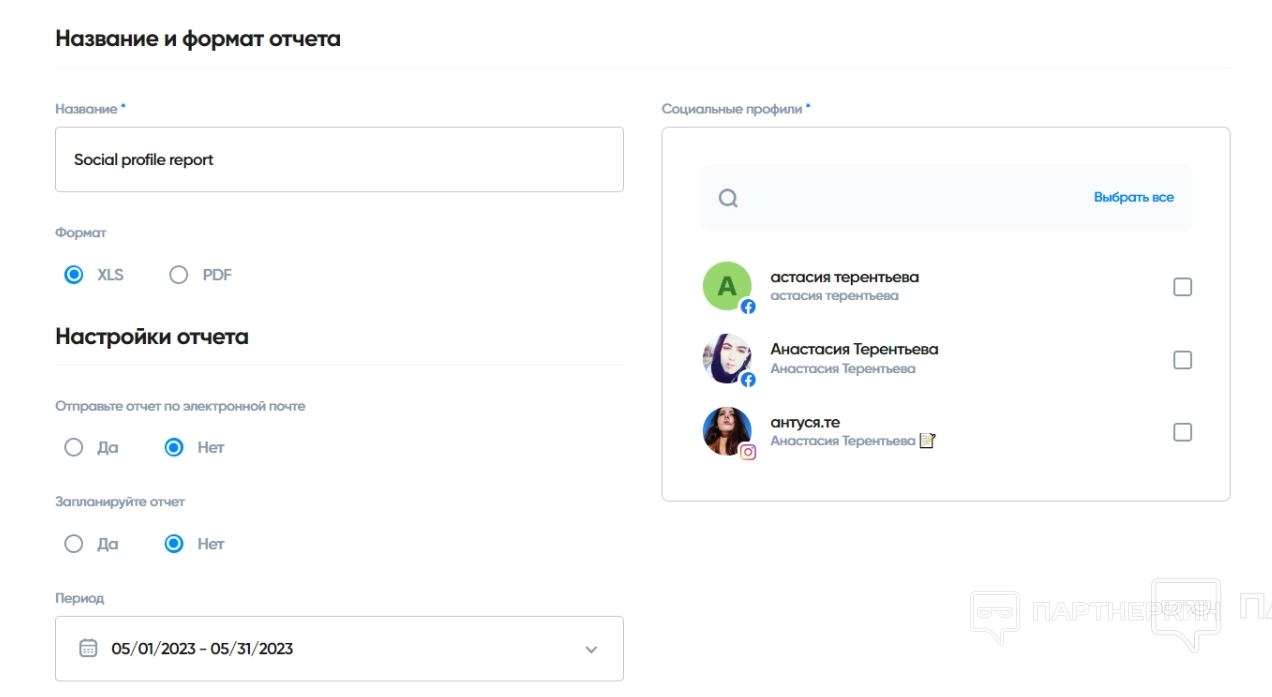Choose 'Да' to schedule the report
Screen dimensions: 1272x697
click(x=74, y=544)
